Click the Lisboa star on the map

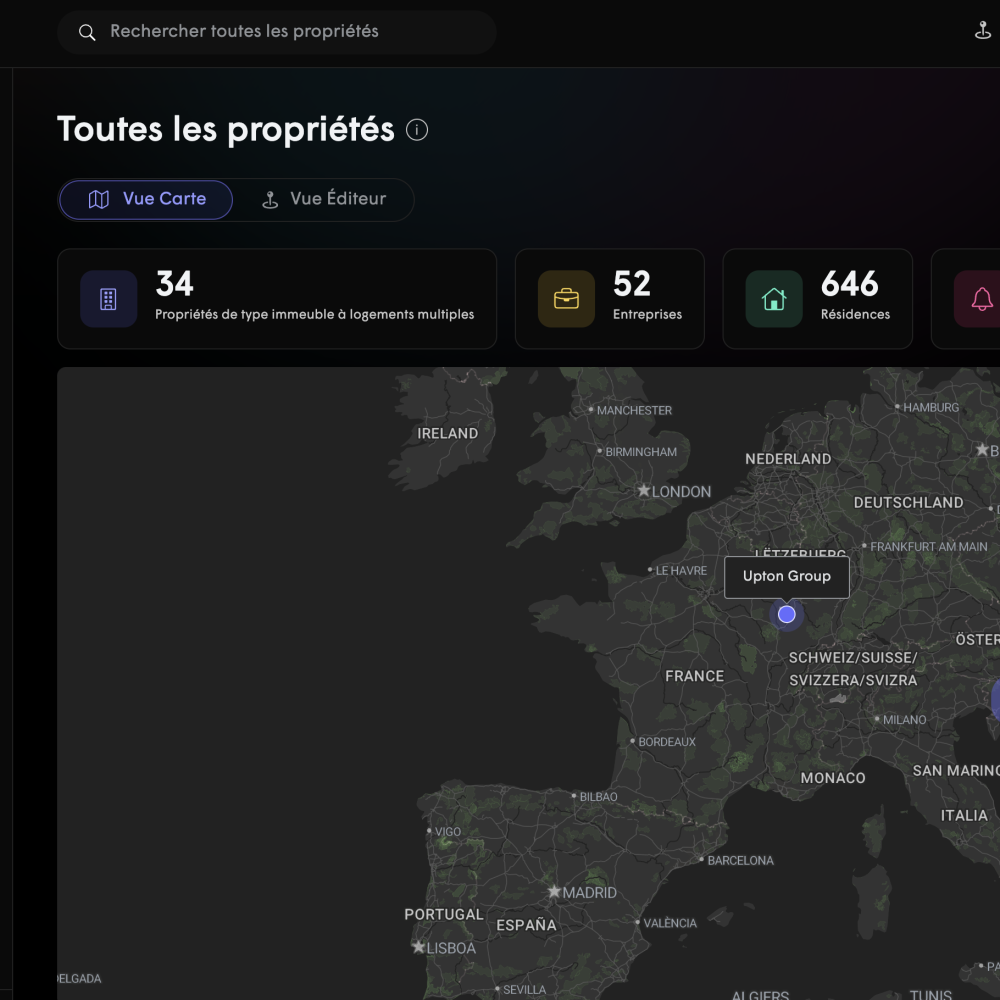point(419,947)
